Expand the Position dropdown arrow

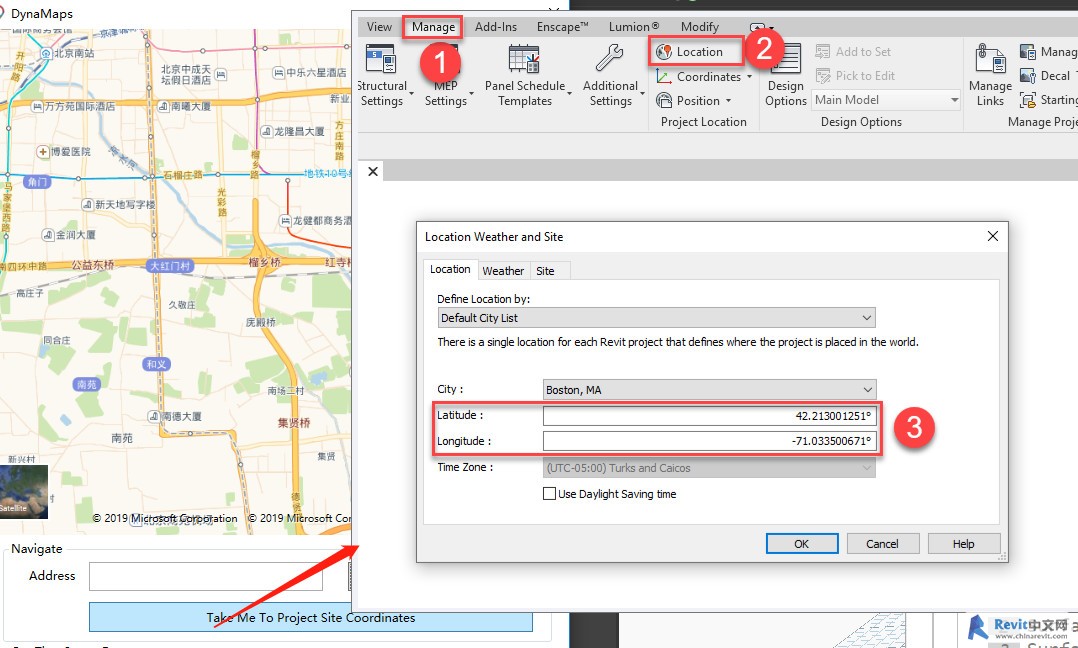[728, 101]
